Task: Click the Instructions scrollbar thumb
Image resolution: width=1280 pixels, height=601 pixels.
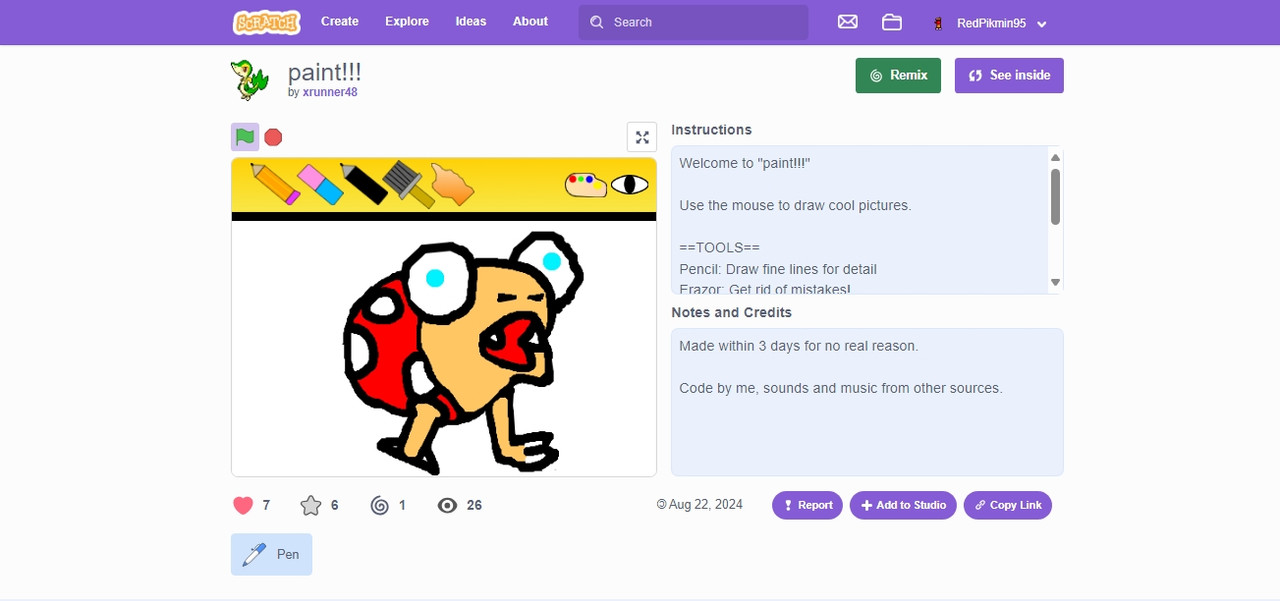Action: (x=1055, y=196)
